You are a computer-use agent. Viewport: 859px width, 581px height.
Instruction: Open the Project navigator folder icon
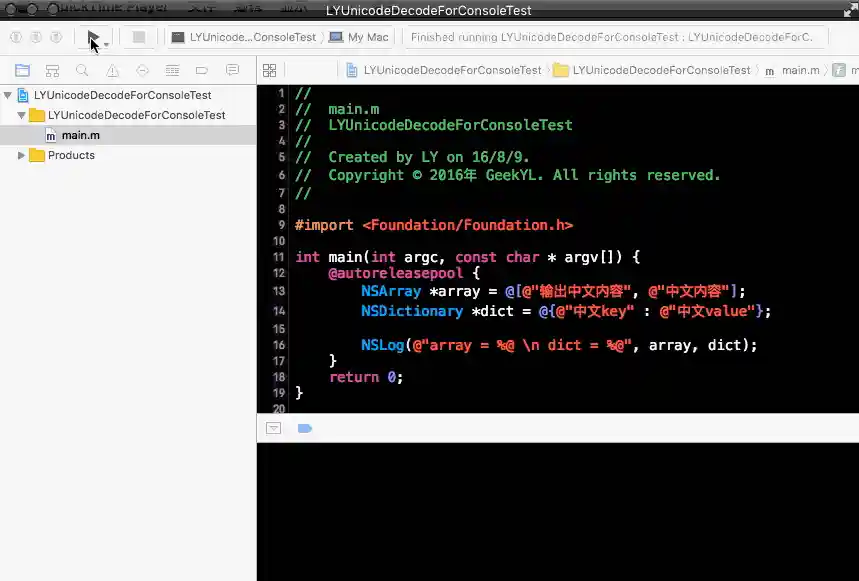pos(22,71)
